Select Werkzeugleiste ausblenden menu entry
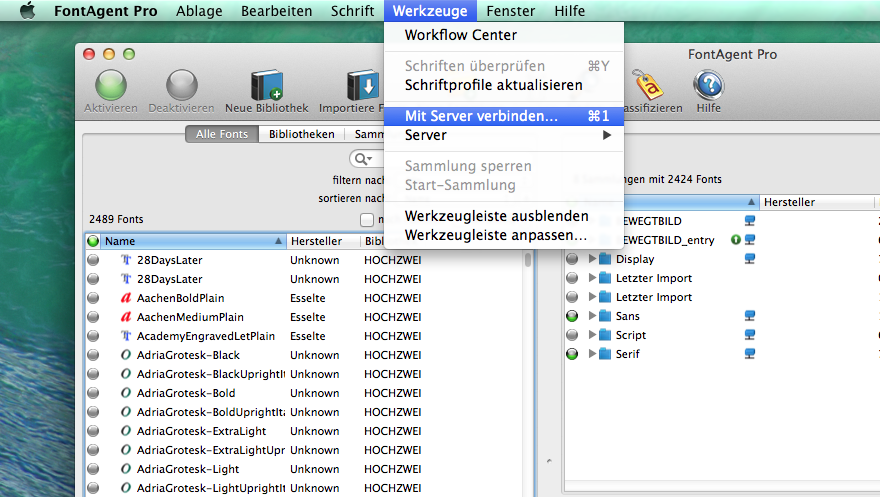Image resolution: width=880 pixels, height=497 pixels. point(496,216)
